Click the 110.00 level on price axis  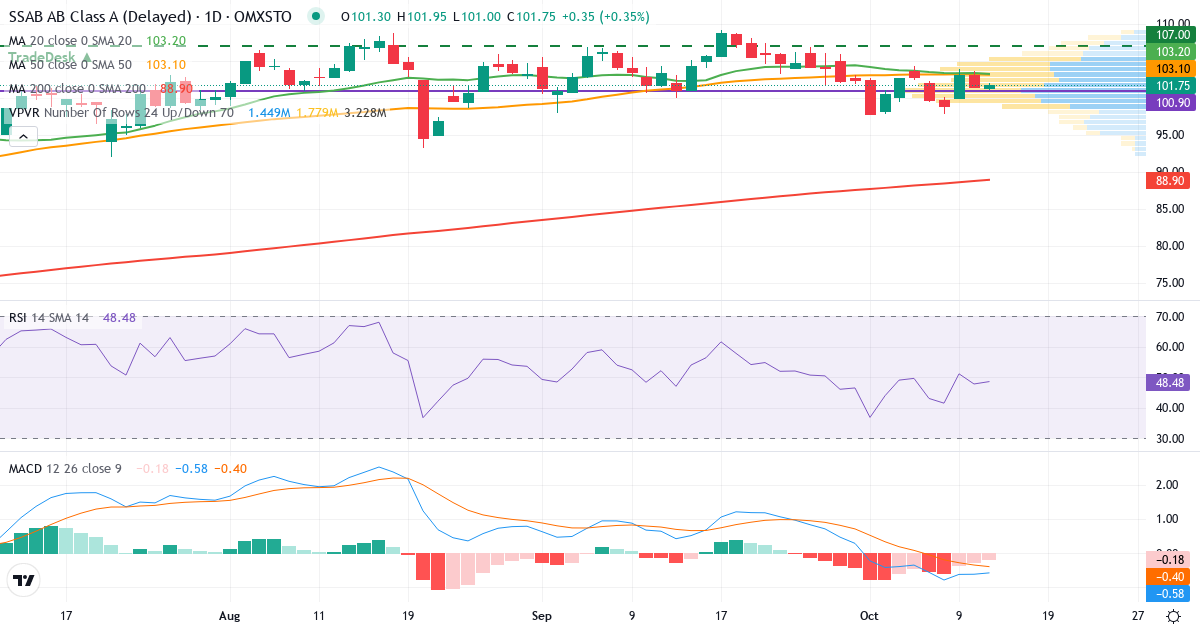pyautogui.click(x=1171, y=22)
